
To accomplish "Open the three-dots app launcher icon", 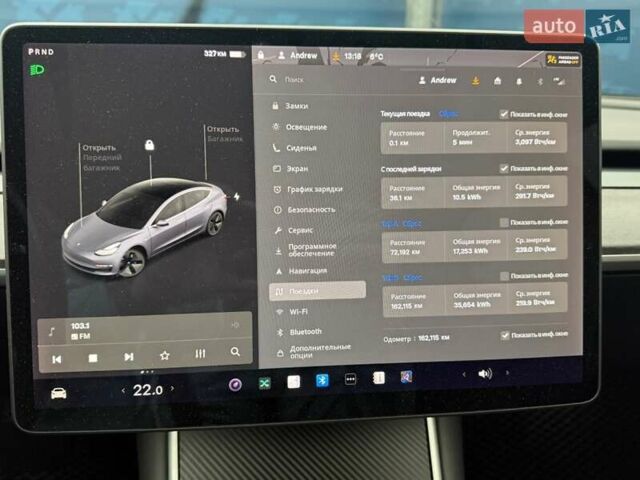I will 350,380.
